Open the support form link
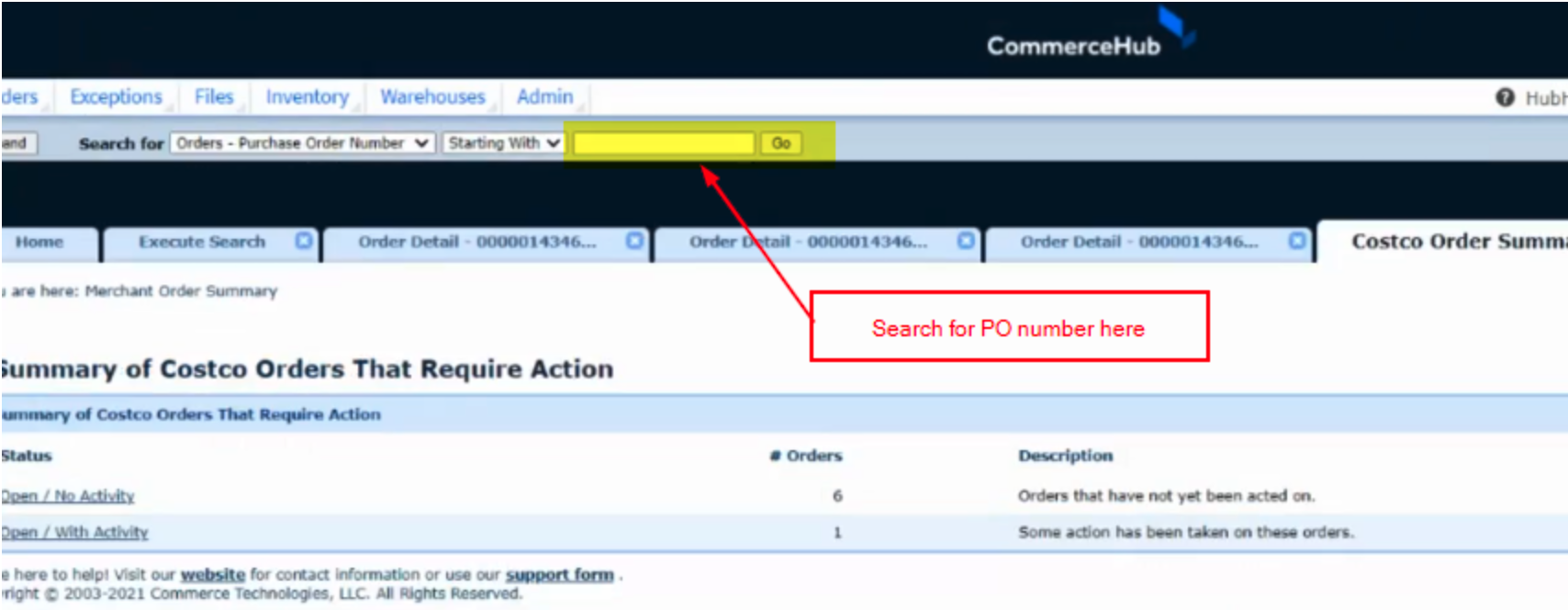 point(560,575)
